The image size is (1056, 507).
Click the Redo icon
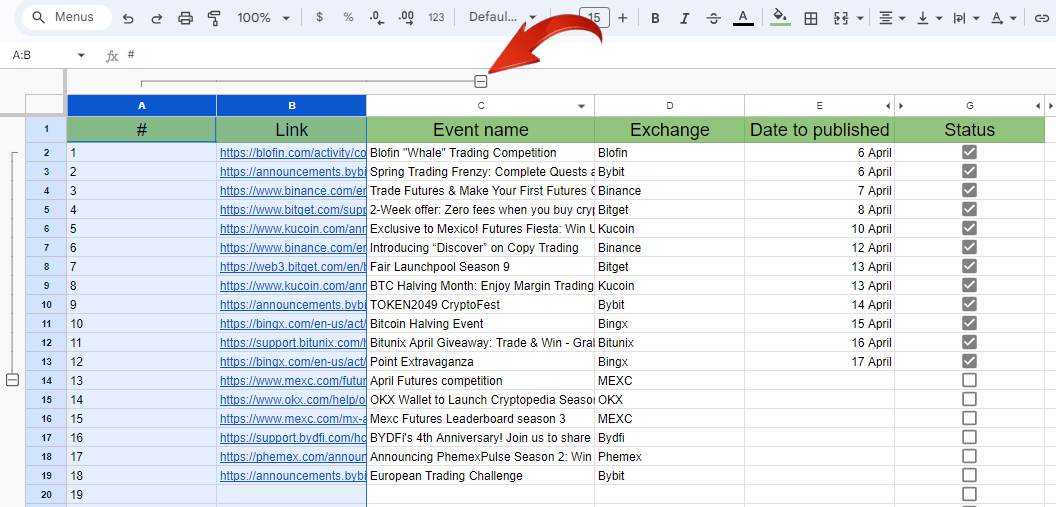point(156,18)
